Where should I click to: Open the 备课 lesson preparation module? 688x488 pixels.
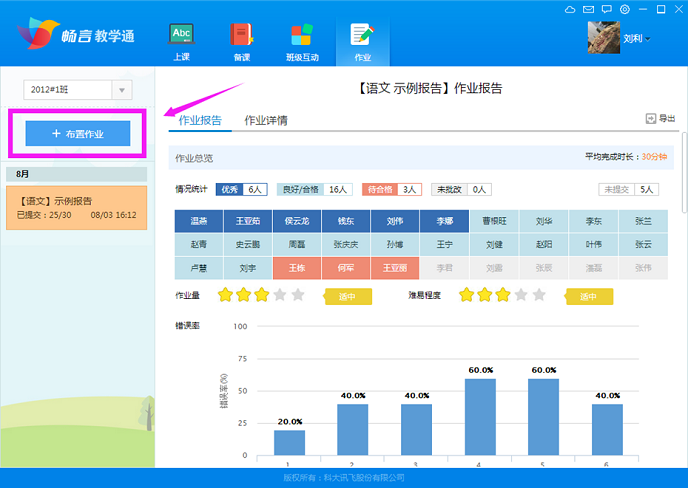pyautogui.click(x=241, y=42)
